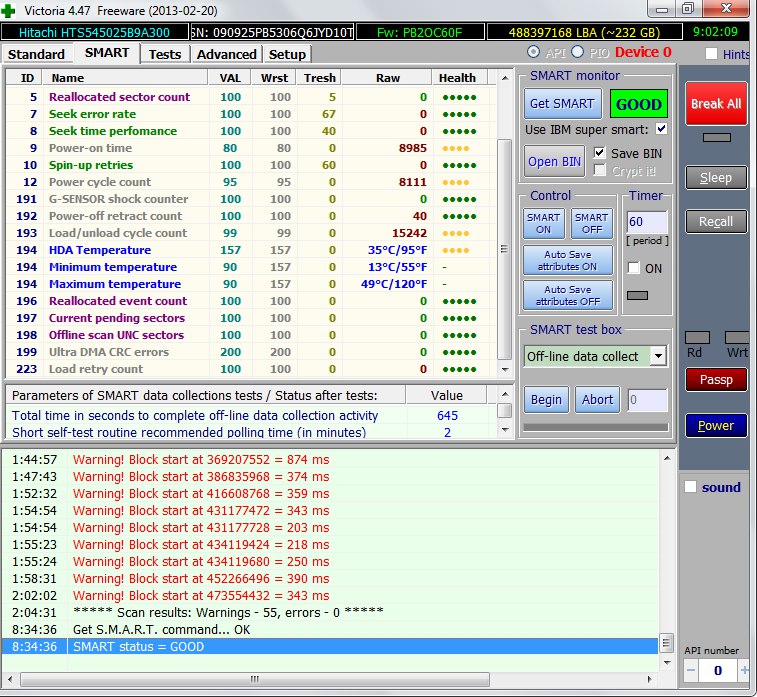Image resolution: width=757 pixels, height=697 pixels.
Task: Open the Advanced tab
Action: pyautogui.click(x=226, y=54)
